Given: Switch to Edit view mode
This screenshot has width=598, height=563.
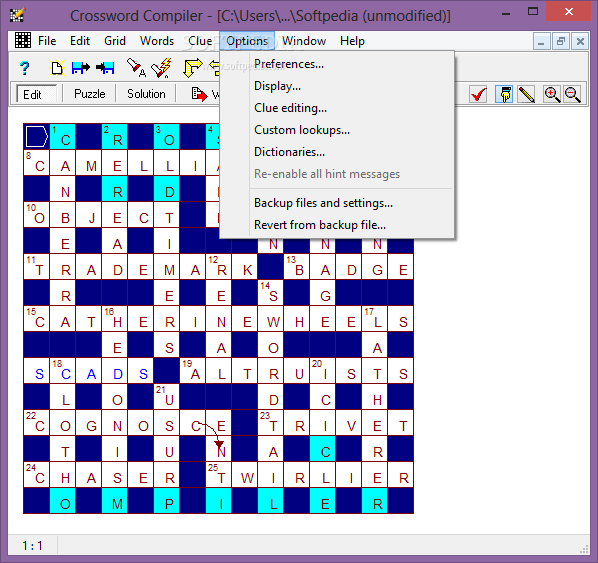Looking at the screenshot, I should point(37,94).
